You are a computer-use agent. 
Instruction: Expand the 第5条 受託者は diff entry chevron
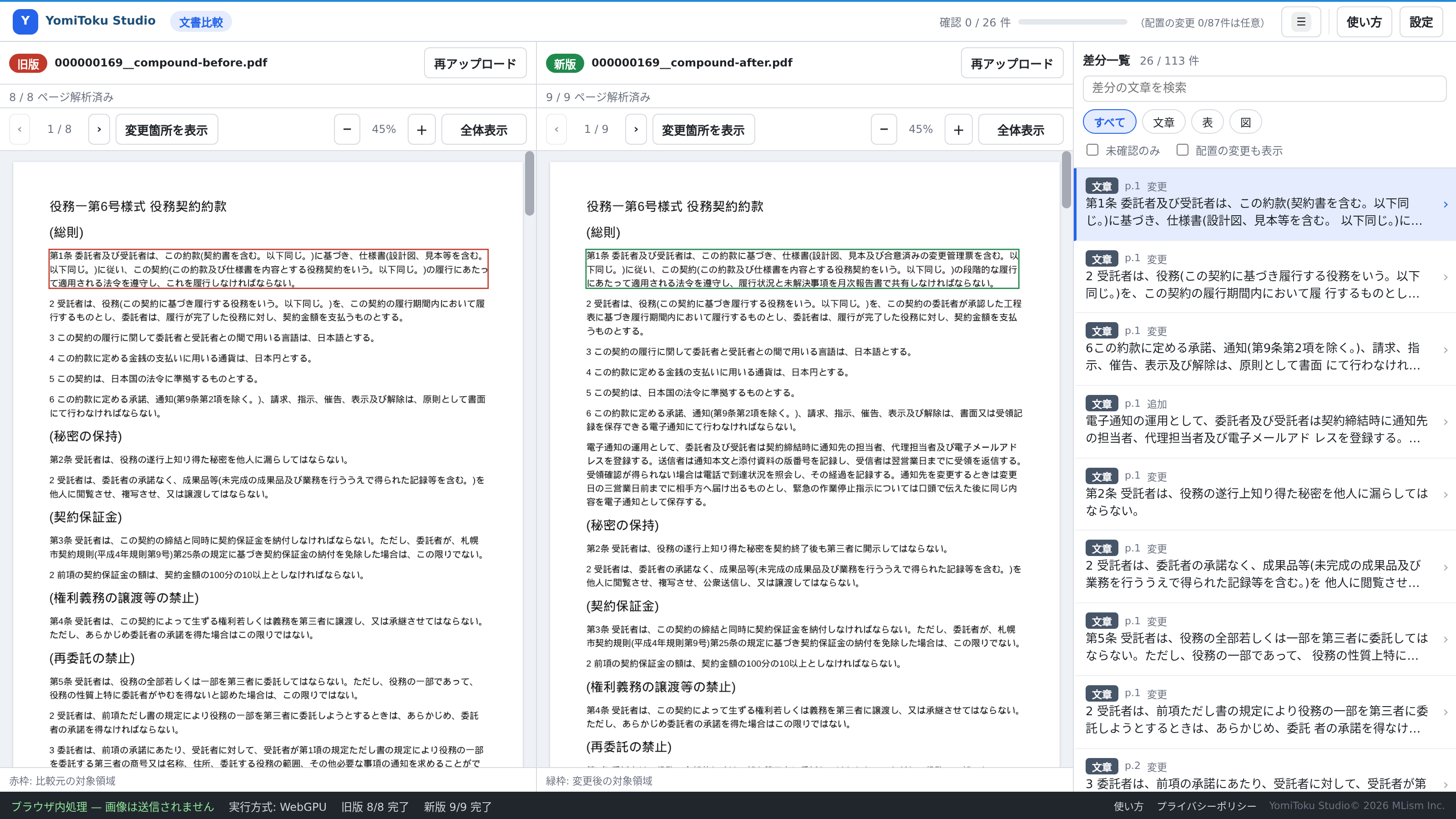coord(1445,640)
